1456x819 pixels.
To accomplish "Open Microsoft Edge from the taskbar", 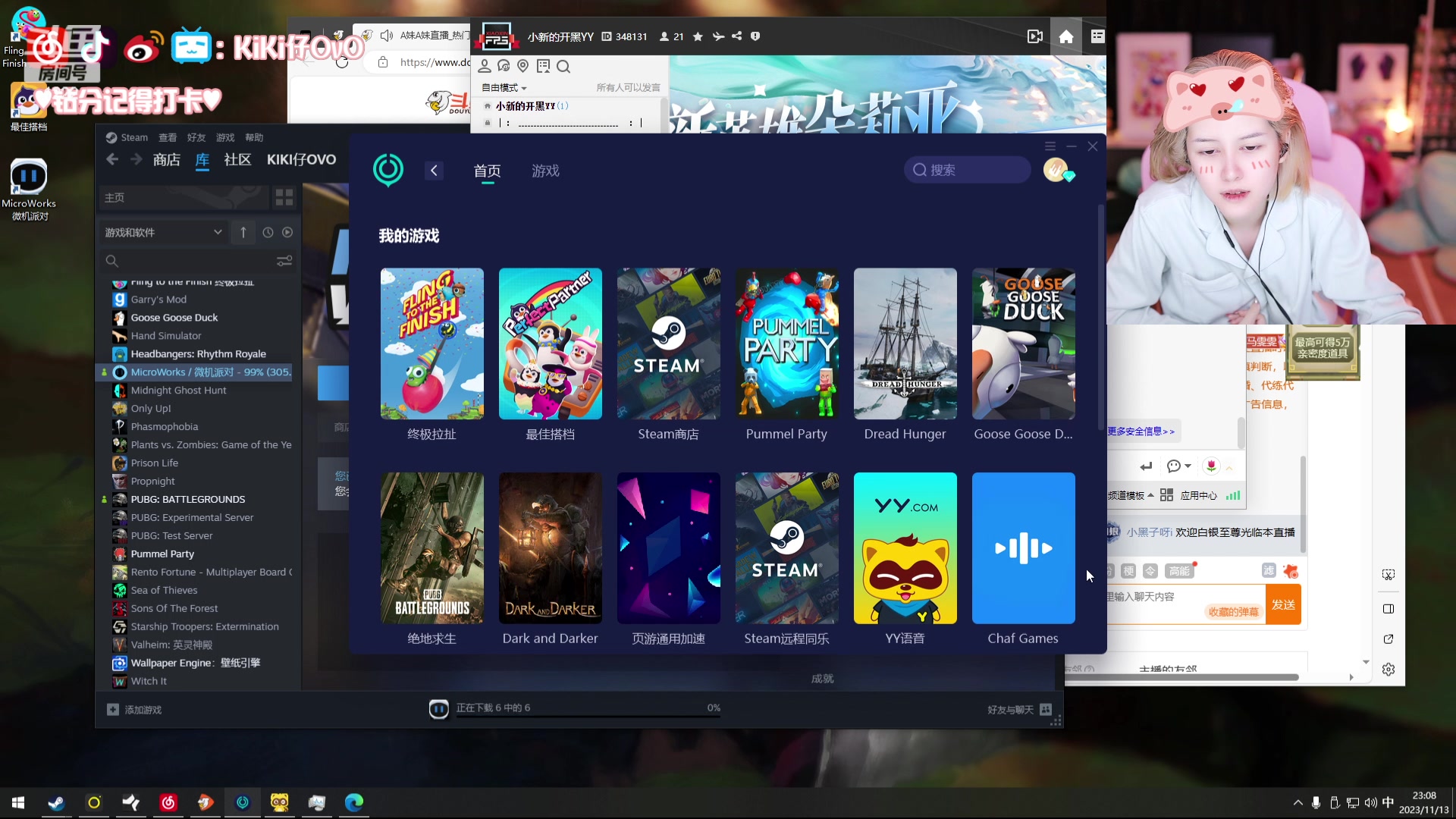I will (x=354, y=802).
